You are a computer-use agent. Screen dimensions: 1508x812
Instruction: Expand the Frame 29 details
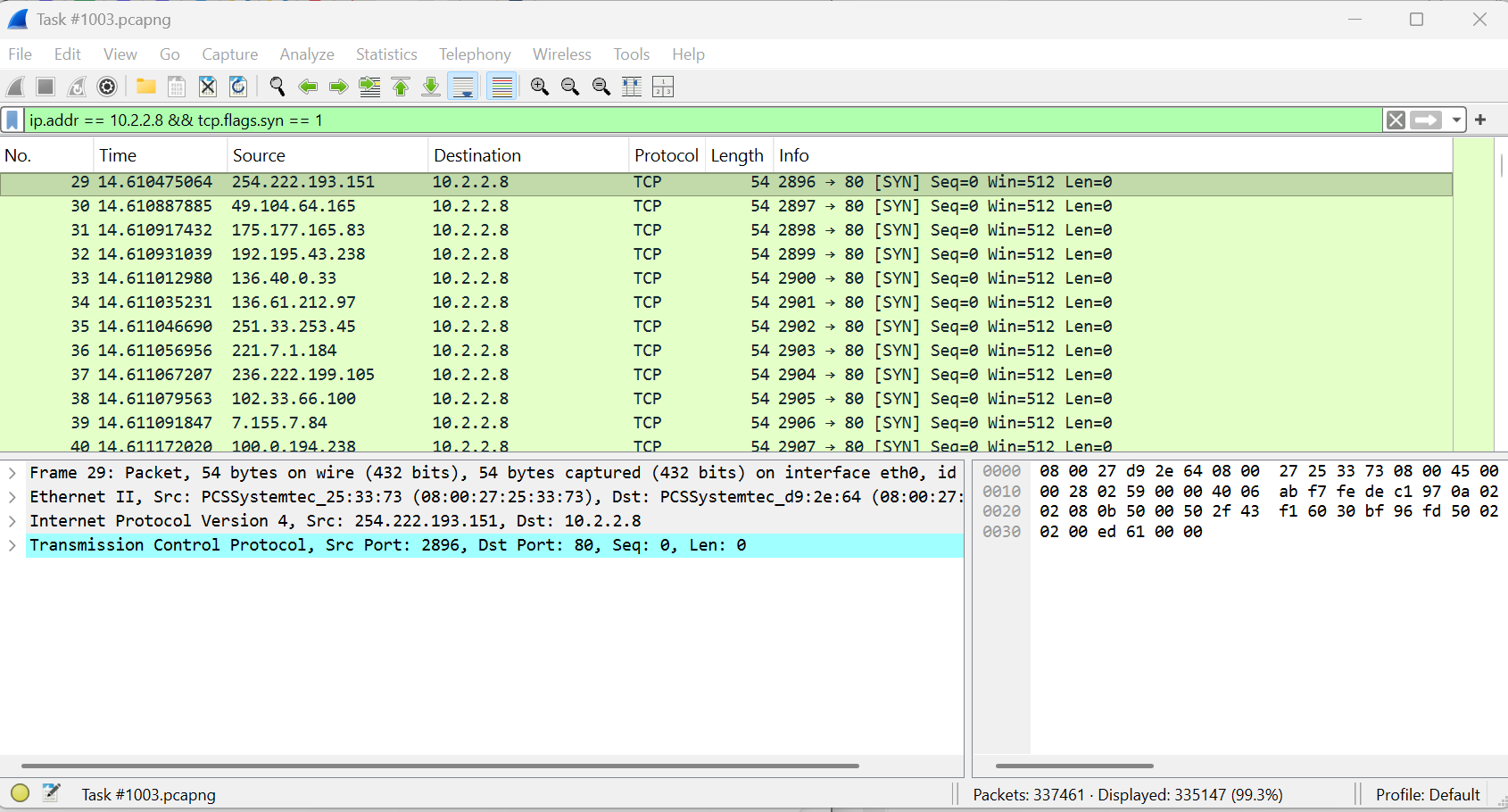[12, 472]
